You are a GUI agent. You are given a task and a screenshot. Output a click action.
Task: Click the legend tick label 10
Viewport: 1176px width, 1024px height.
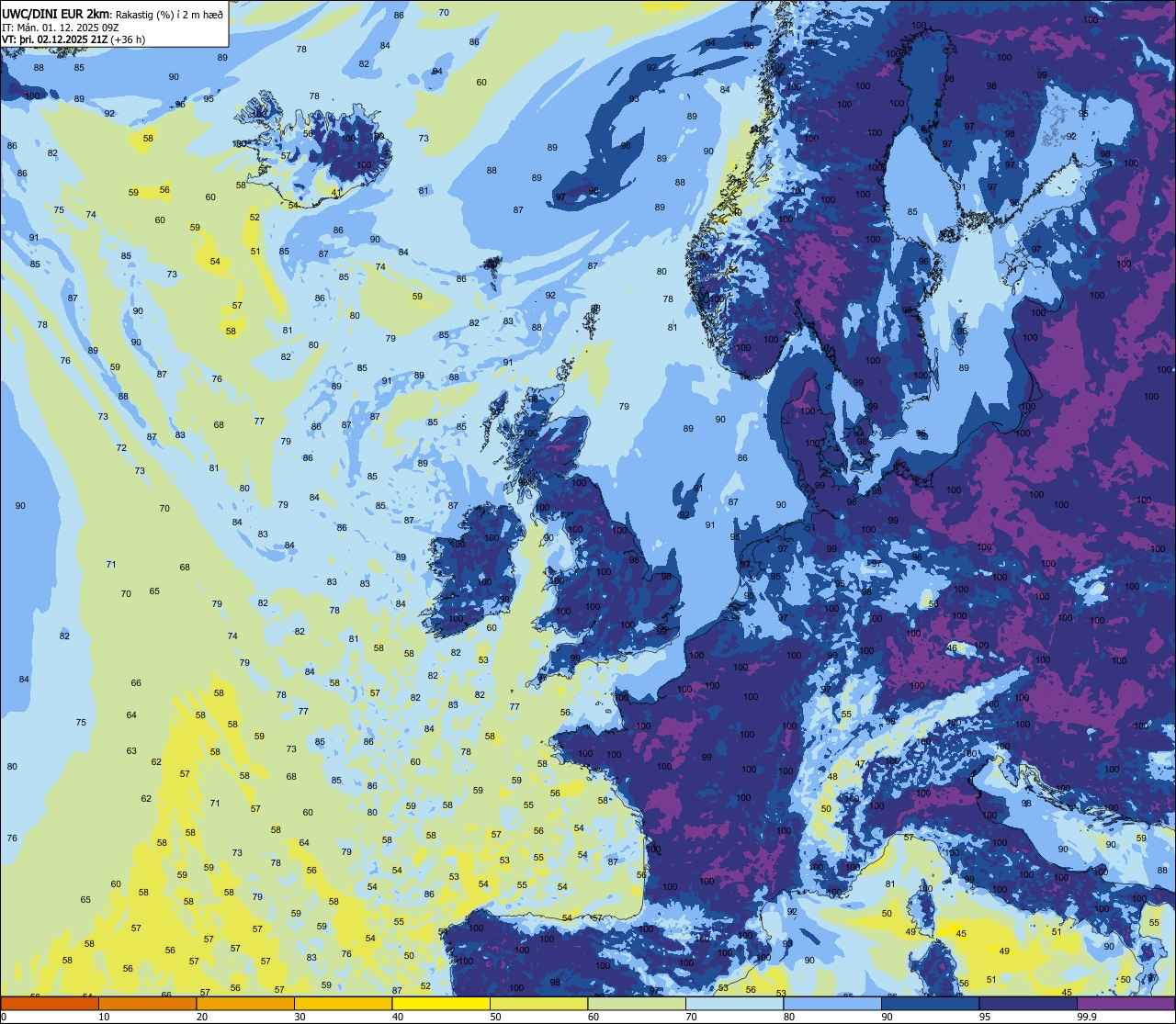[104, 1017]
